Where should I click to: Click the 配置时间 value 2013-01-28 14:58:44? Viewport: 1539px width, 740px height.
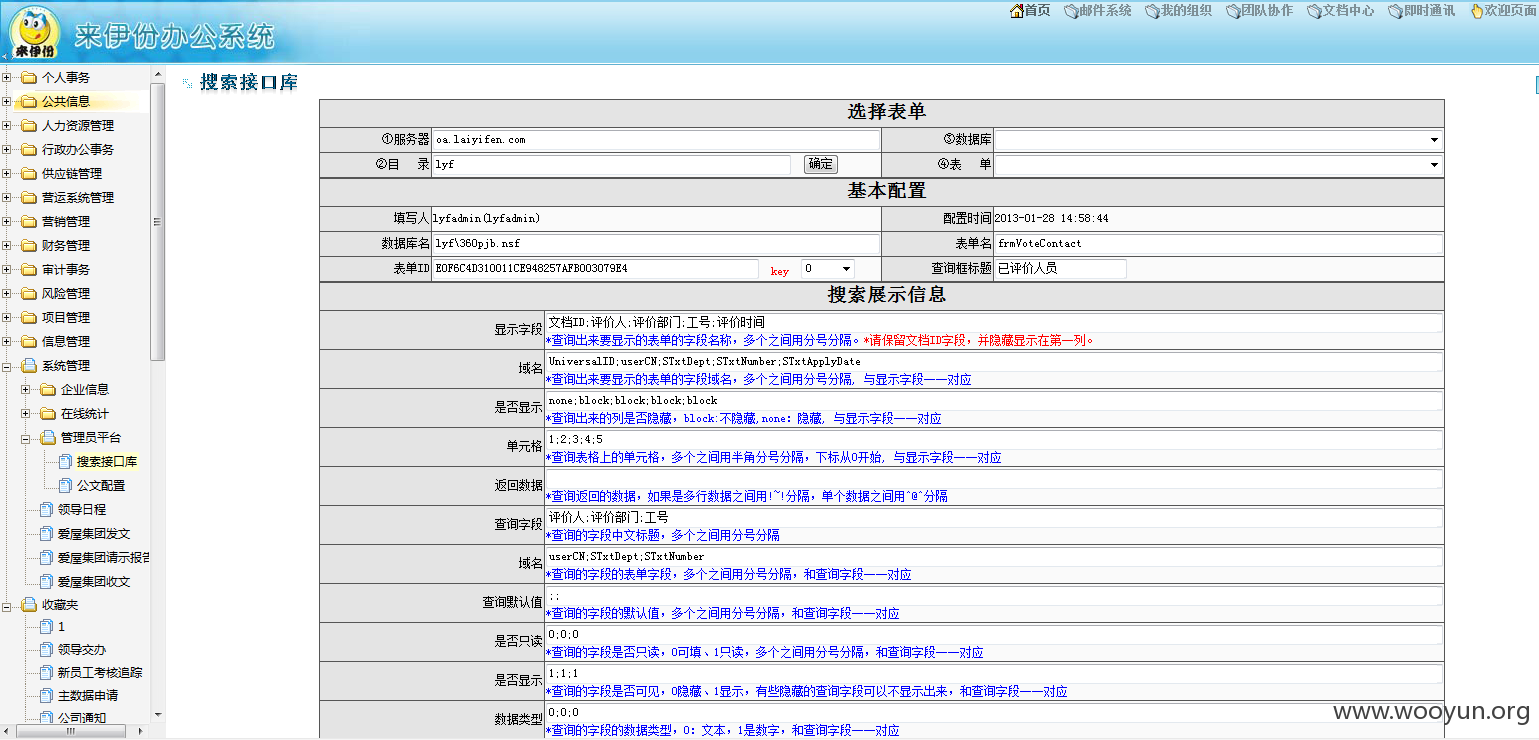1051,218
